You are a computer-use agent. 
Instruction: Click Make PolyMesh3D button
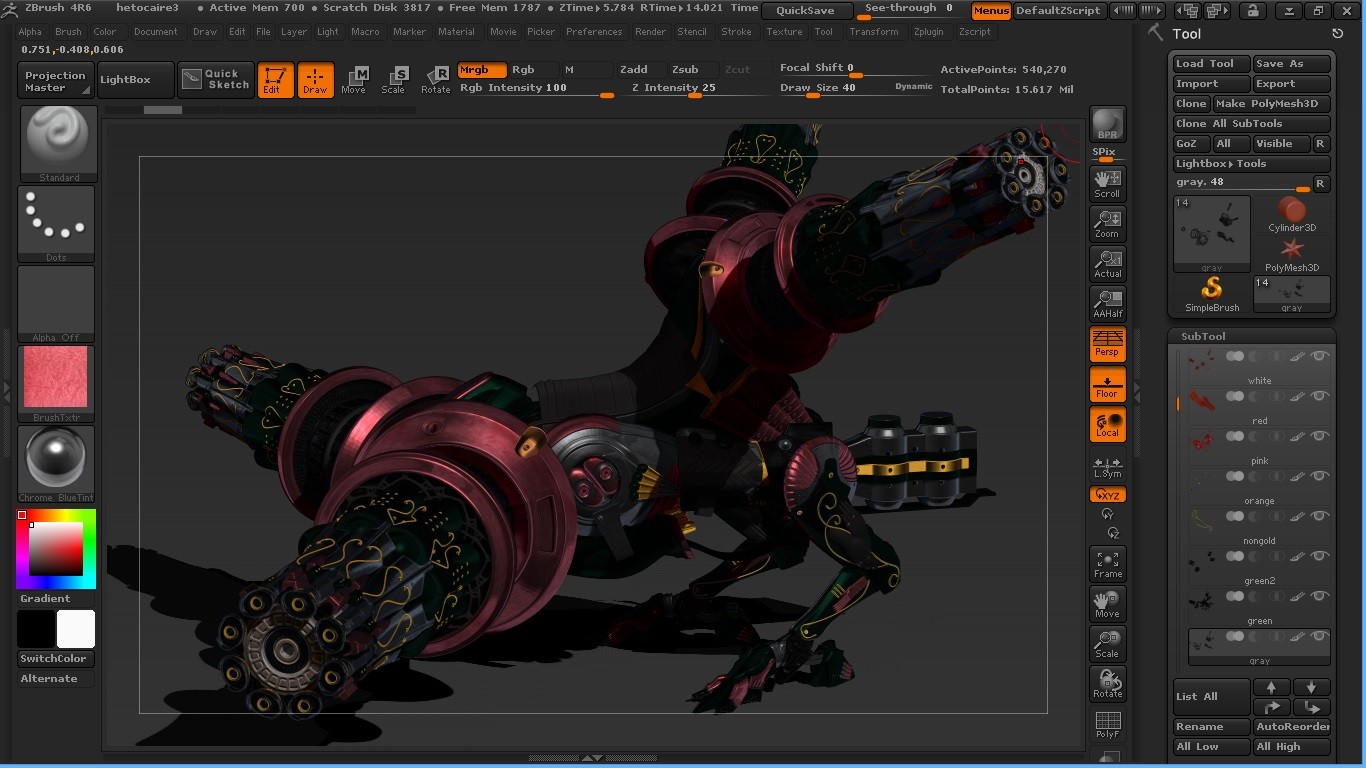point(1272,104)
